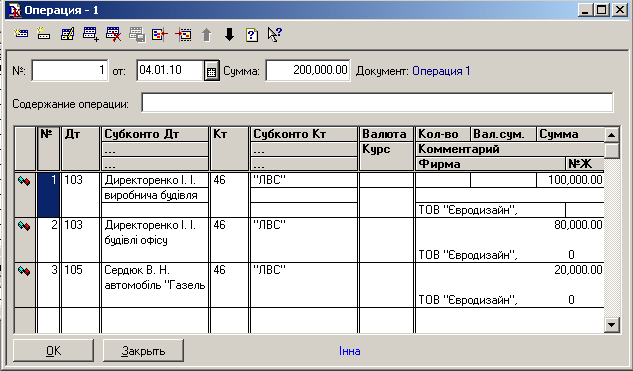Click the Закрыть button
Screen dimensions: 633x371
click(x=143, y=350)
